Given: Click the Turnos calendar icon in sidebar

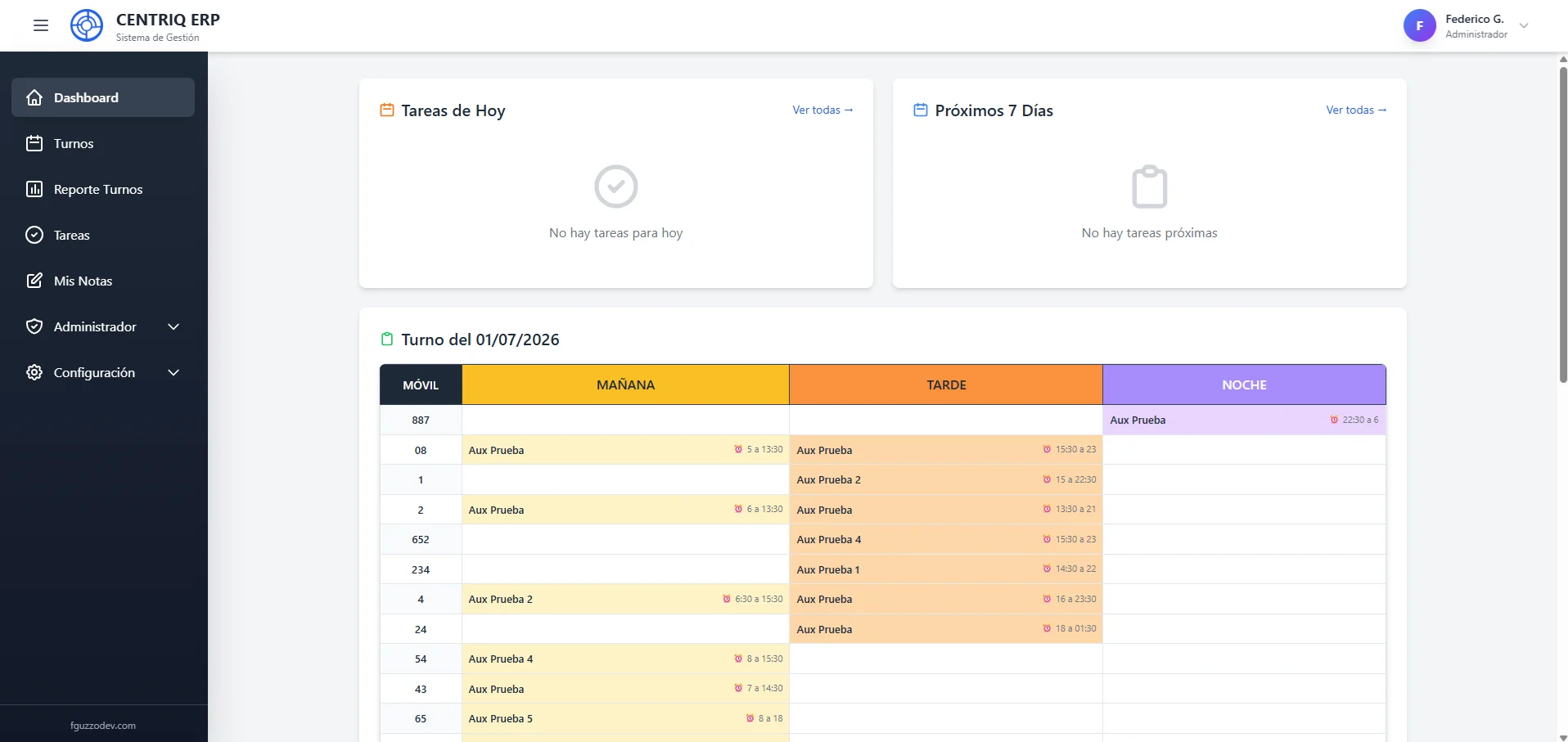Looking at the screenshot, I should coord(34,143).
